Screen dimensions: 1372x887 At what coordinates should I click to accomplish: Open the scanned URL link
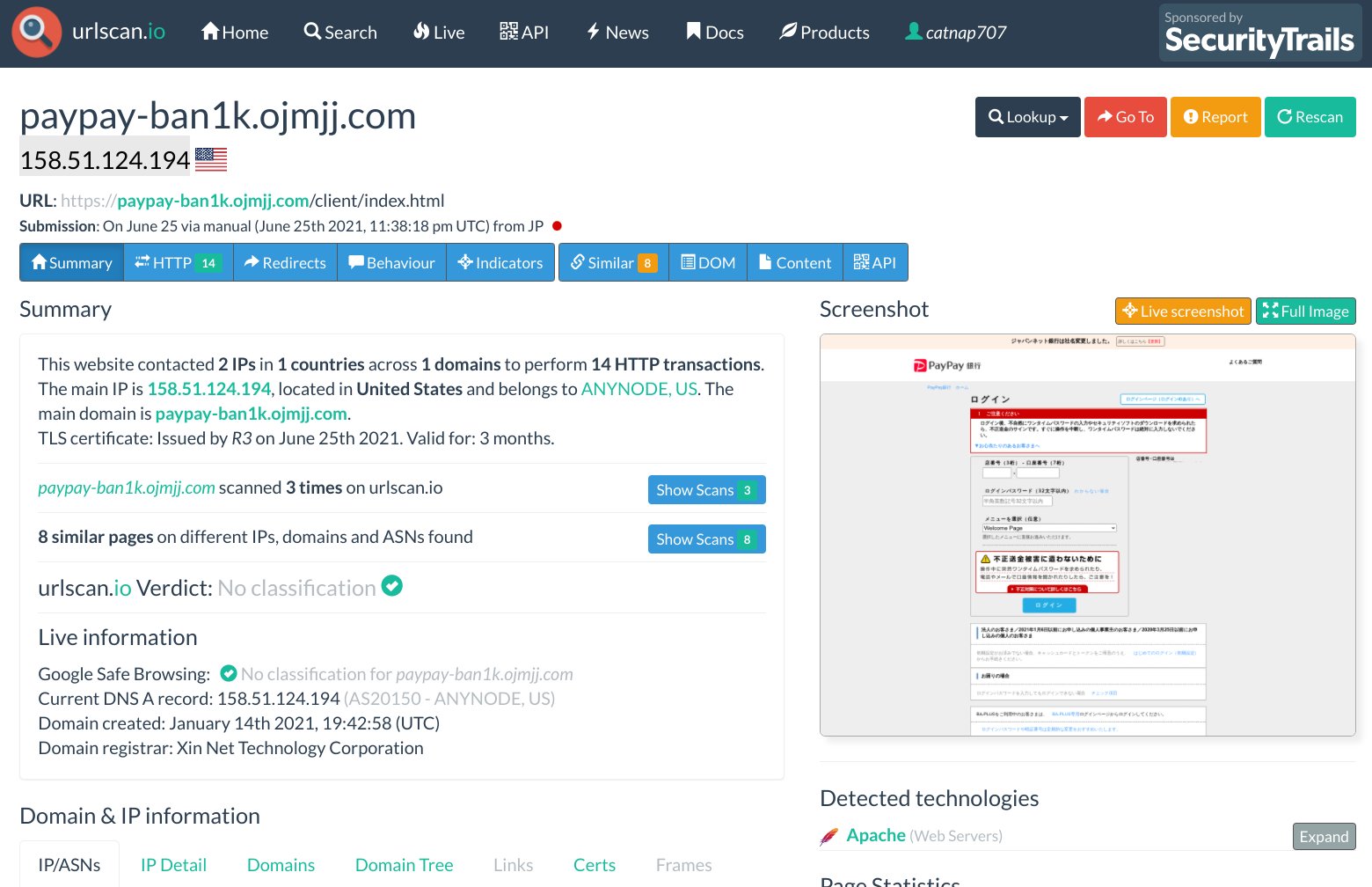pyautogui.click(x=252, y=201)
